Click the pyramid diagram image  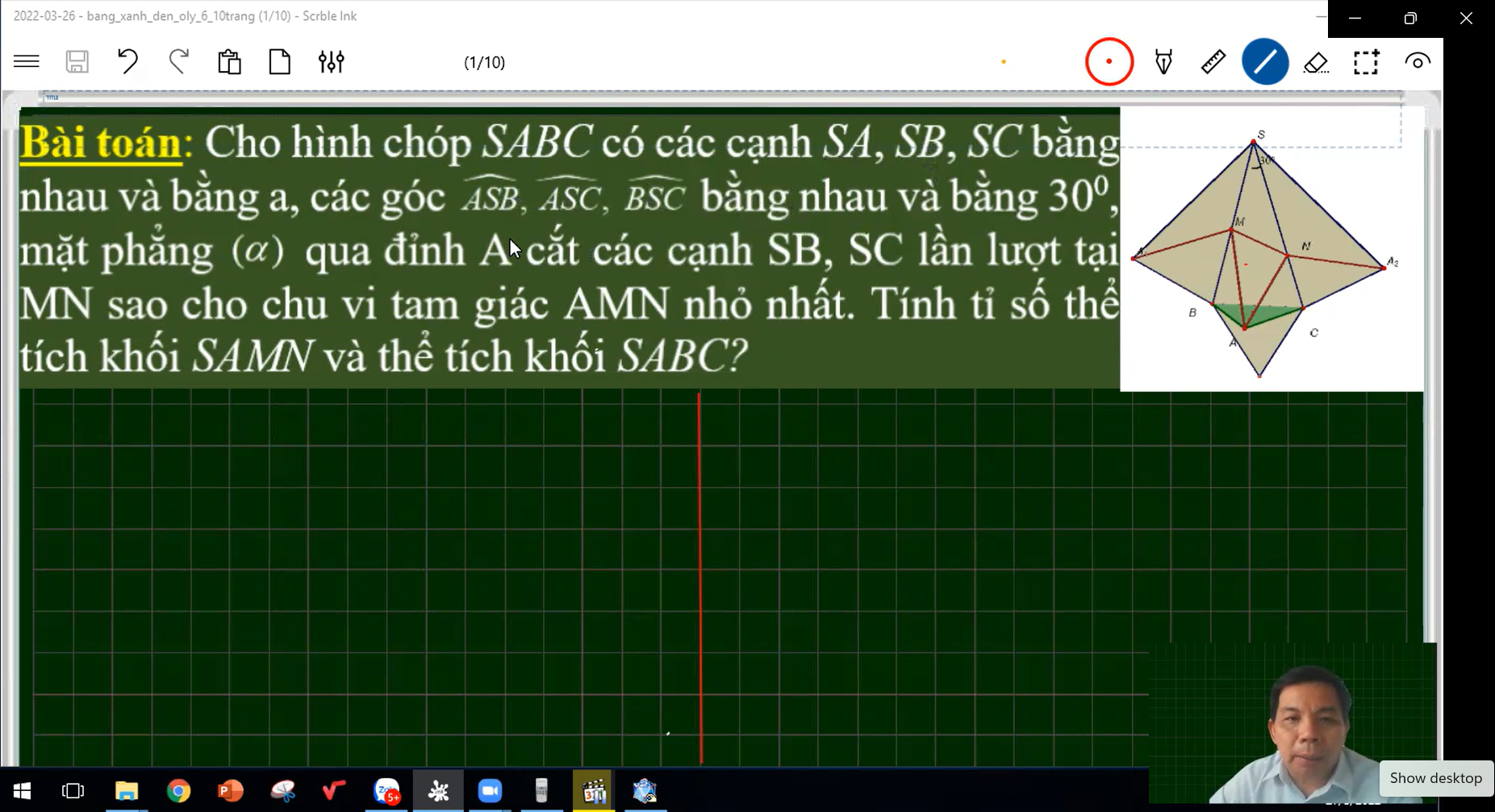pos(1271,250)
